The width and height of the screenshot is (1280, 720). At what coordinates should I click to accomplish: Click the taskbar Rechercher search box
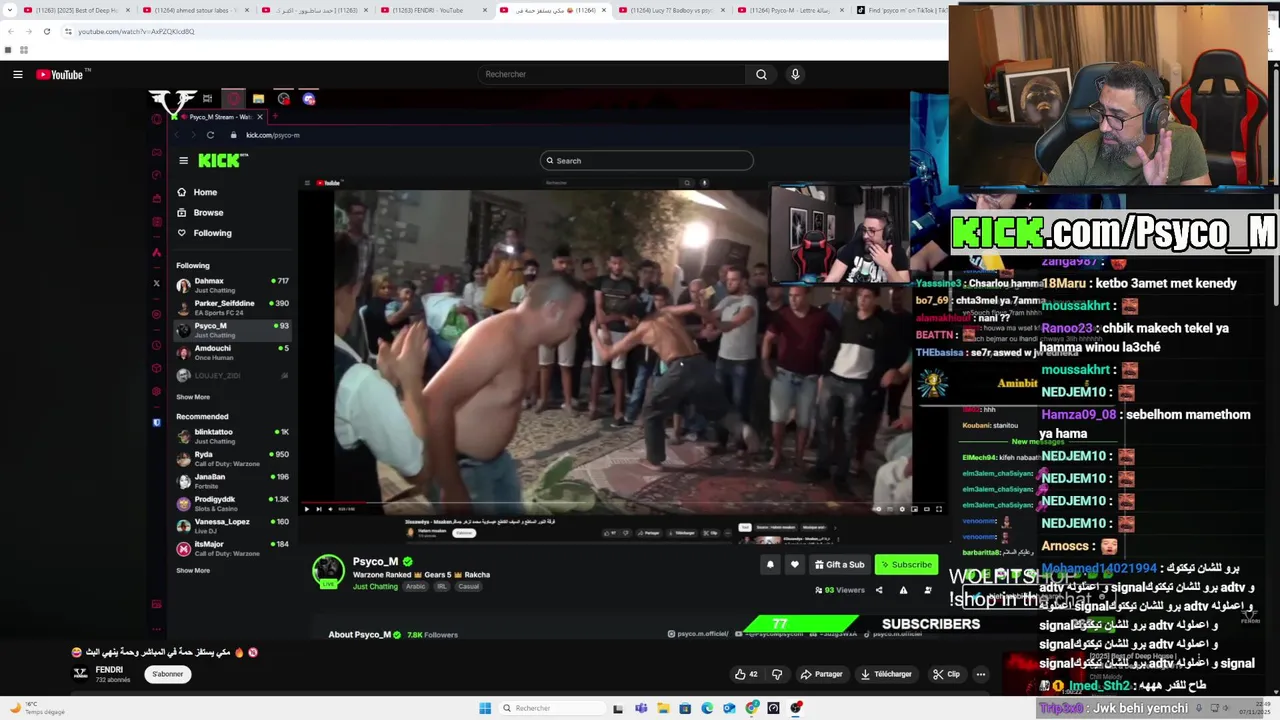tap(552, 708)
